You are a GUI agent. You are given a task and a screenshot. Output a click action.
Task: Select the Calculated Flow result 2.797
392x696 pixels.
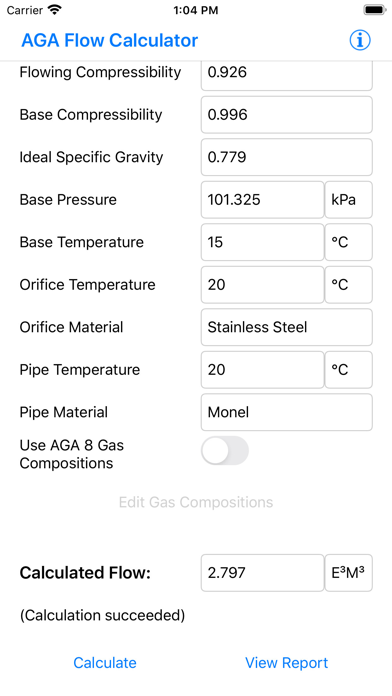[262, 573]
